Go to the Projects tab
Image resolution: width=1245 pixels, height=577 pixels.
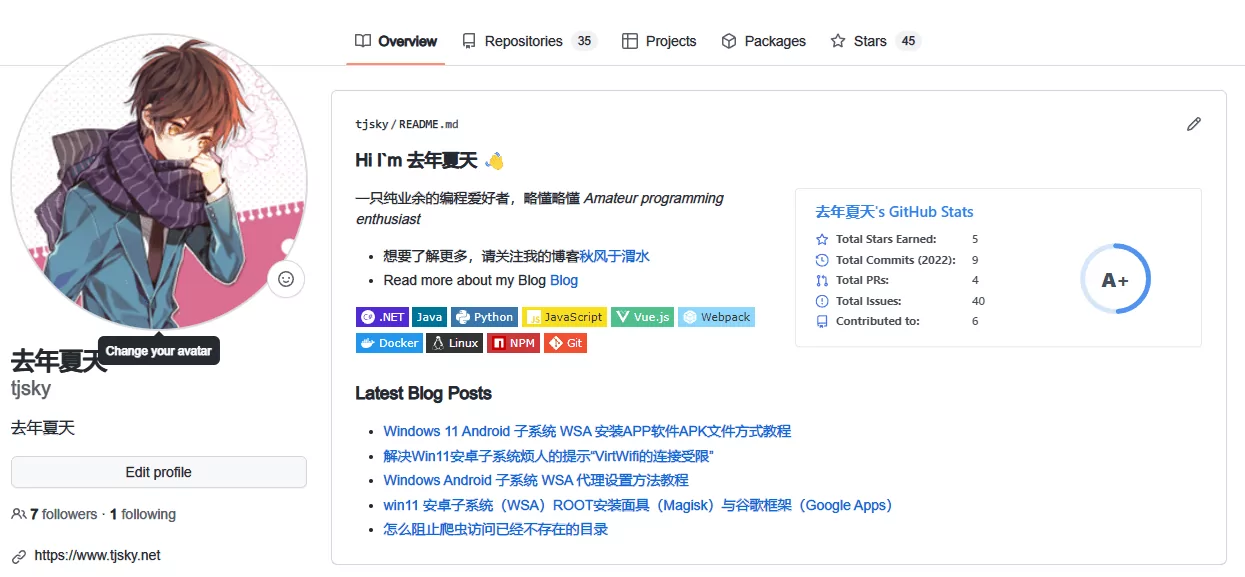pyautogui.click(x=659, y=41)
